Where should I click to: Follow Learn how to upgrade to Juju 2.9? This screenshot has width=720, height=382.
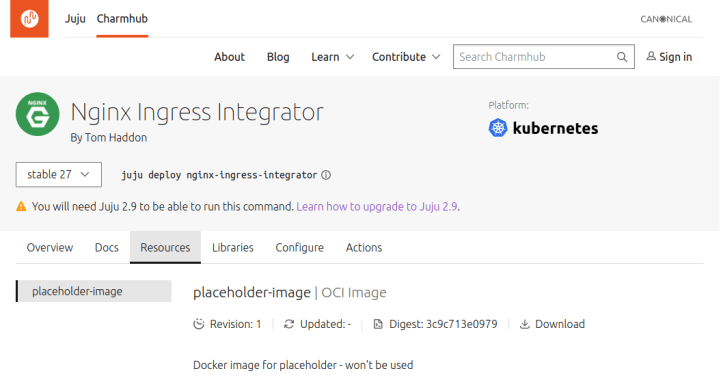tap(377, 207)
